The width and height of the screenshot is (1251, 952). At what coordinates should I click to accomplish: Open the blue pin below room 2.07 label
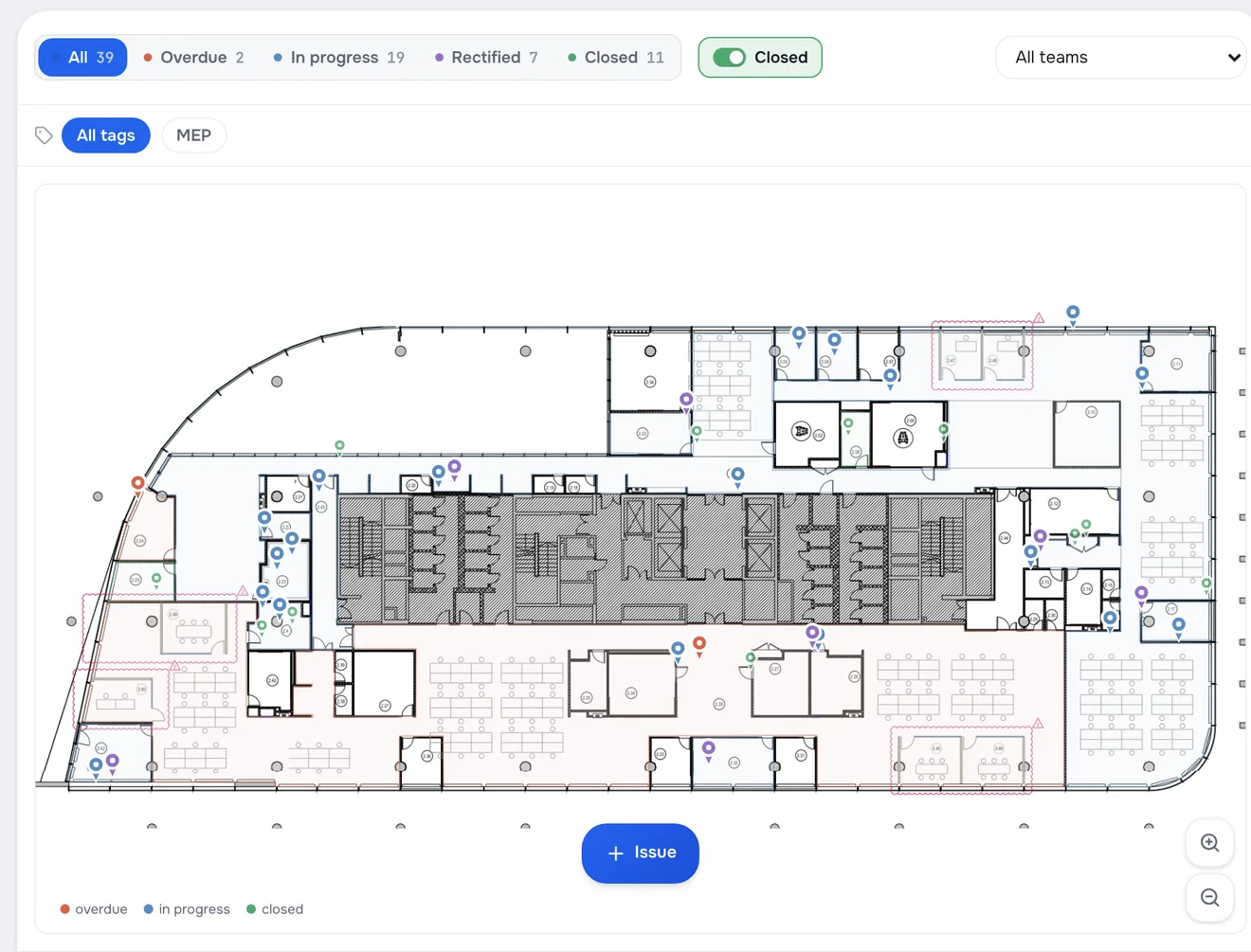(x=890, y=377)
